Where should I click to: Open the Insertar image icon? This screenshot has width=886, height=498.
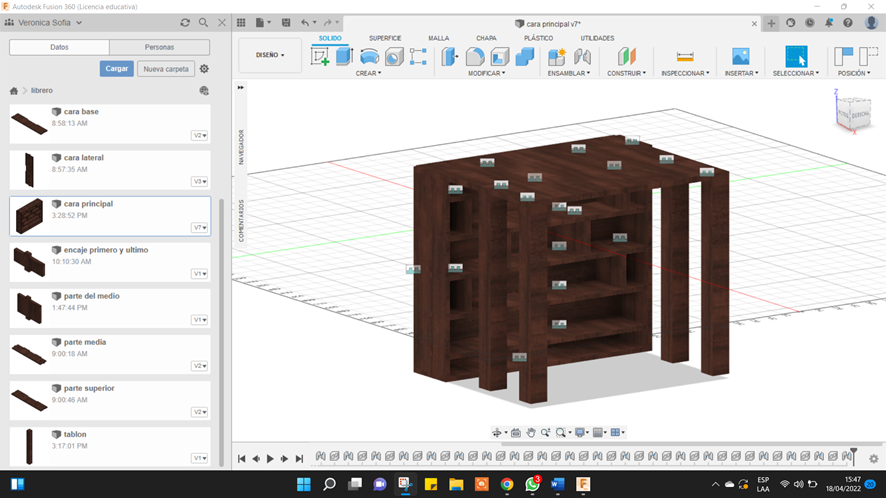[740, 57]
